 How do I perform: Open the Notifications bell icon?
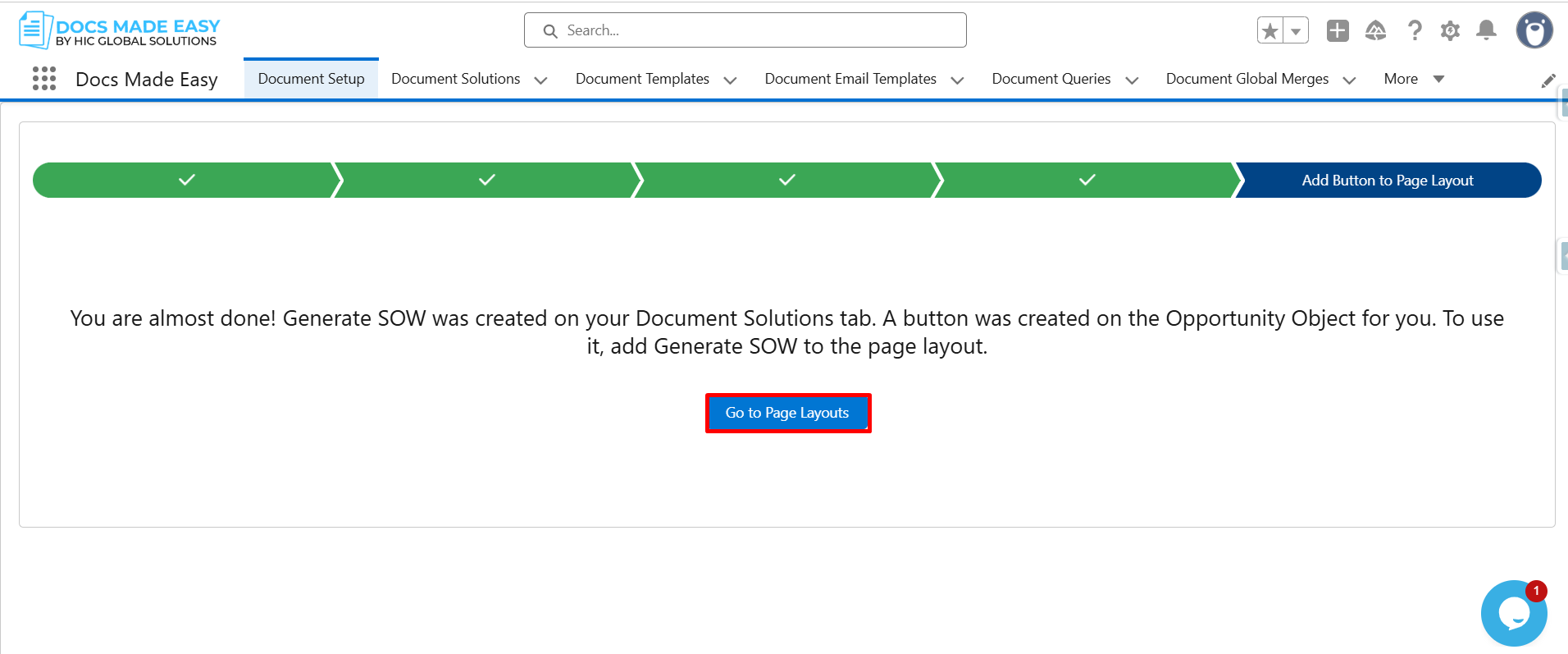pos(1486,31)
